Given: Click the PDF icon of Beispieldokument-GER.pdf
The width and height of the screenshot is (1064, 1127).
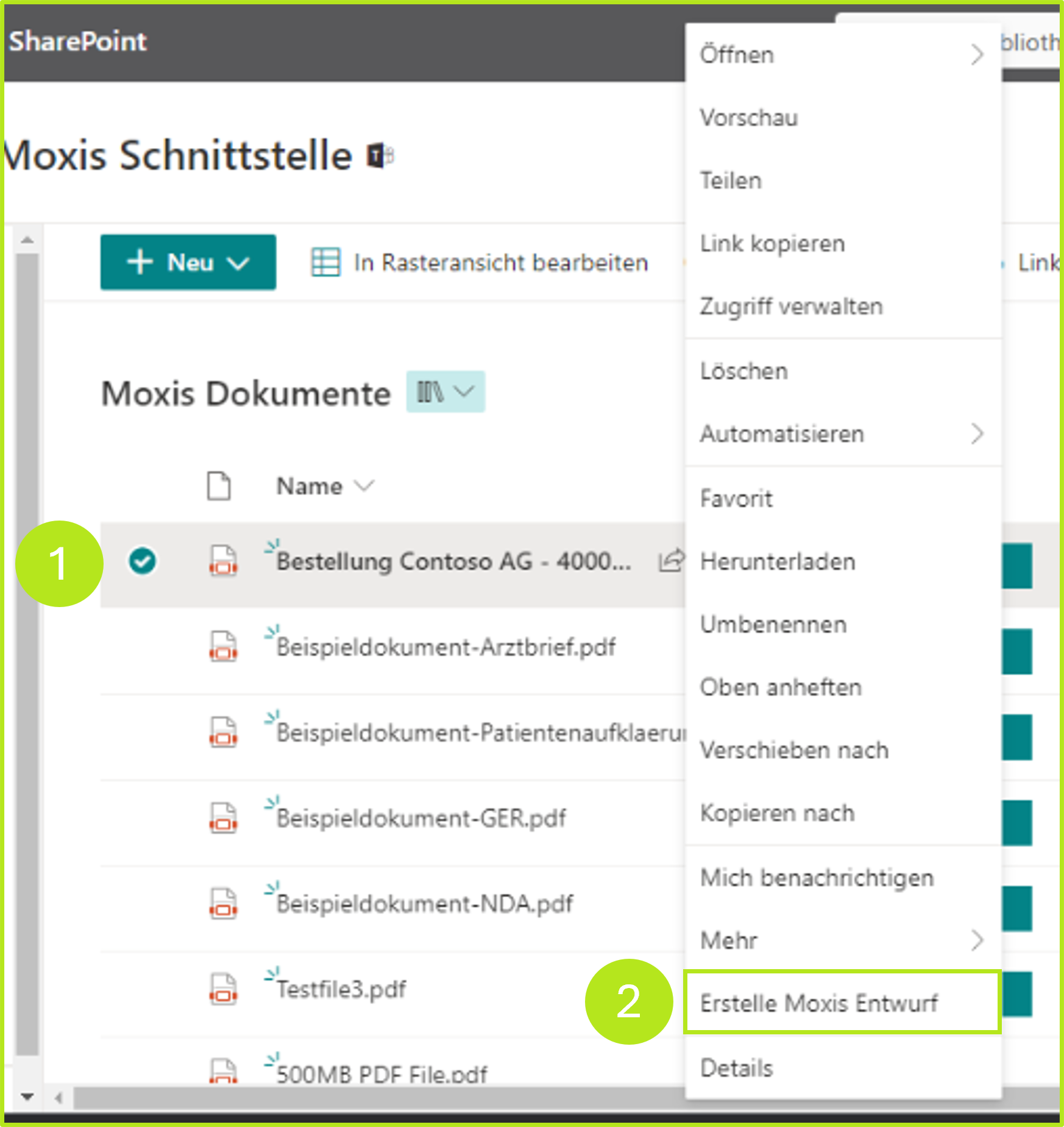Looking at the screenshot, I should tap(222, 818).
